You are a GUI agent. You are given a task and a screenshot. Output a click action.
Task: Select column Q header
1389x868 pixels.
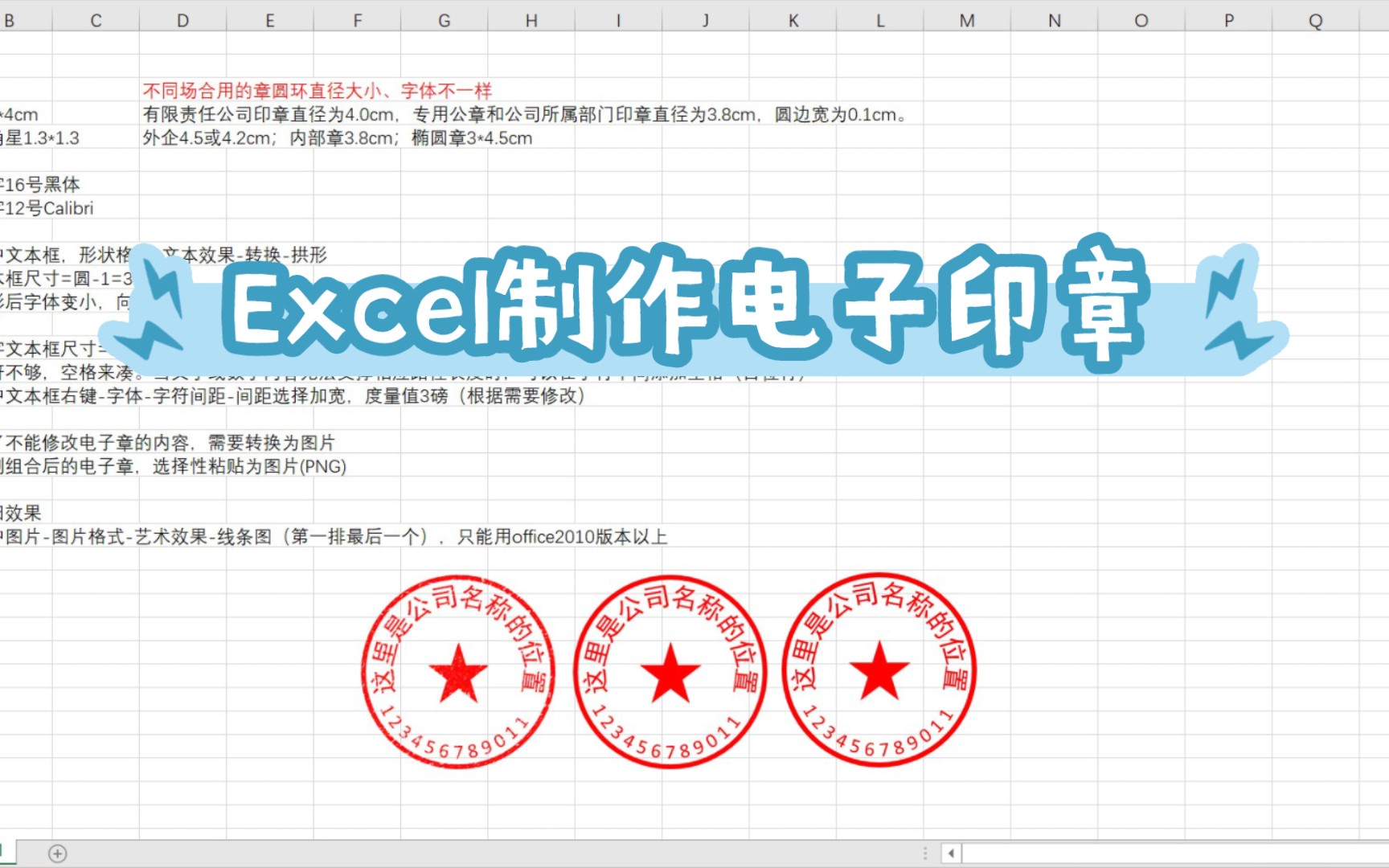1316,20
